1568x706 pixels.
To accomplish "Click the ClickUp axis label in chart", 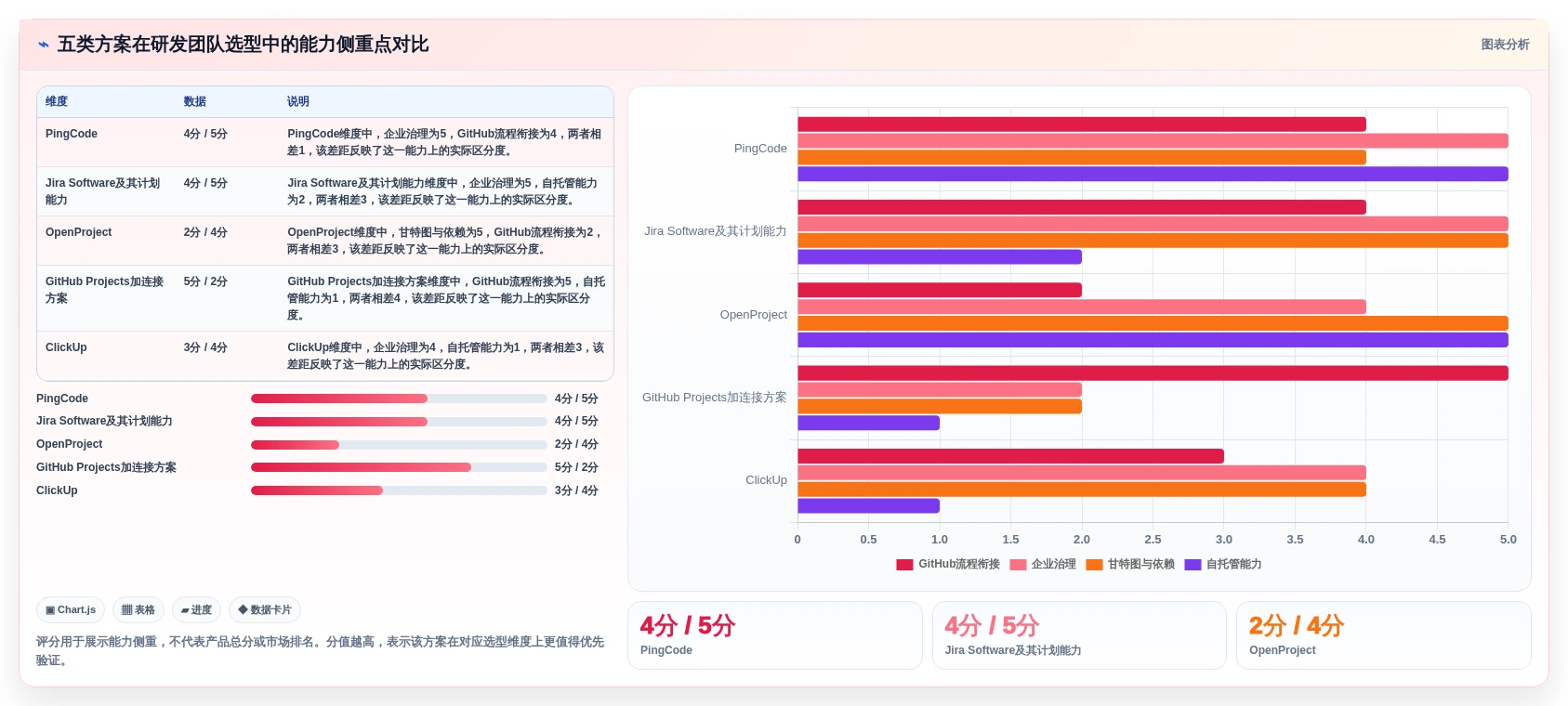I will click(766, 480).
